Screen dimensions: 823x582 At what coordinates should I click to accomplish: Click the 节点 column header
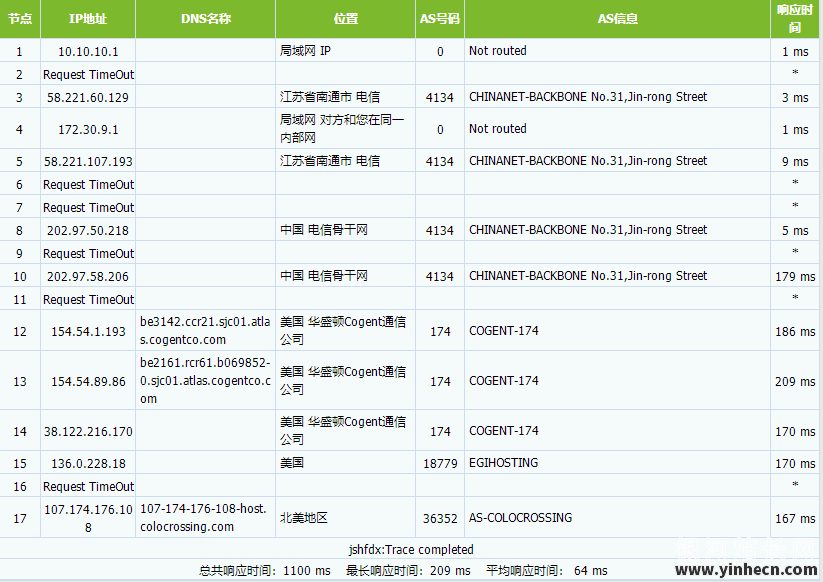20,19
